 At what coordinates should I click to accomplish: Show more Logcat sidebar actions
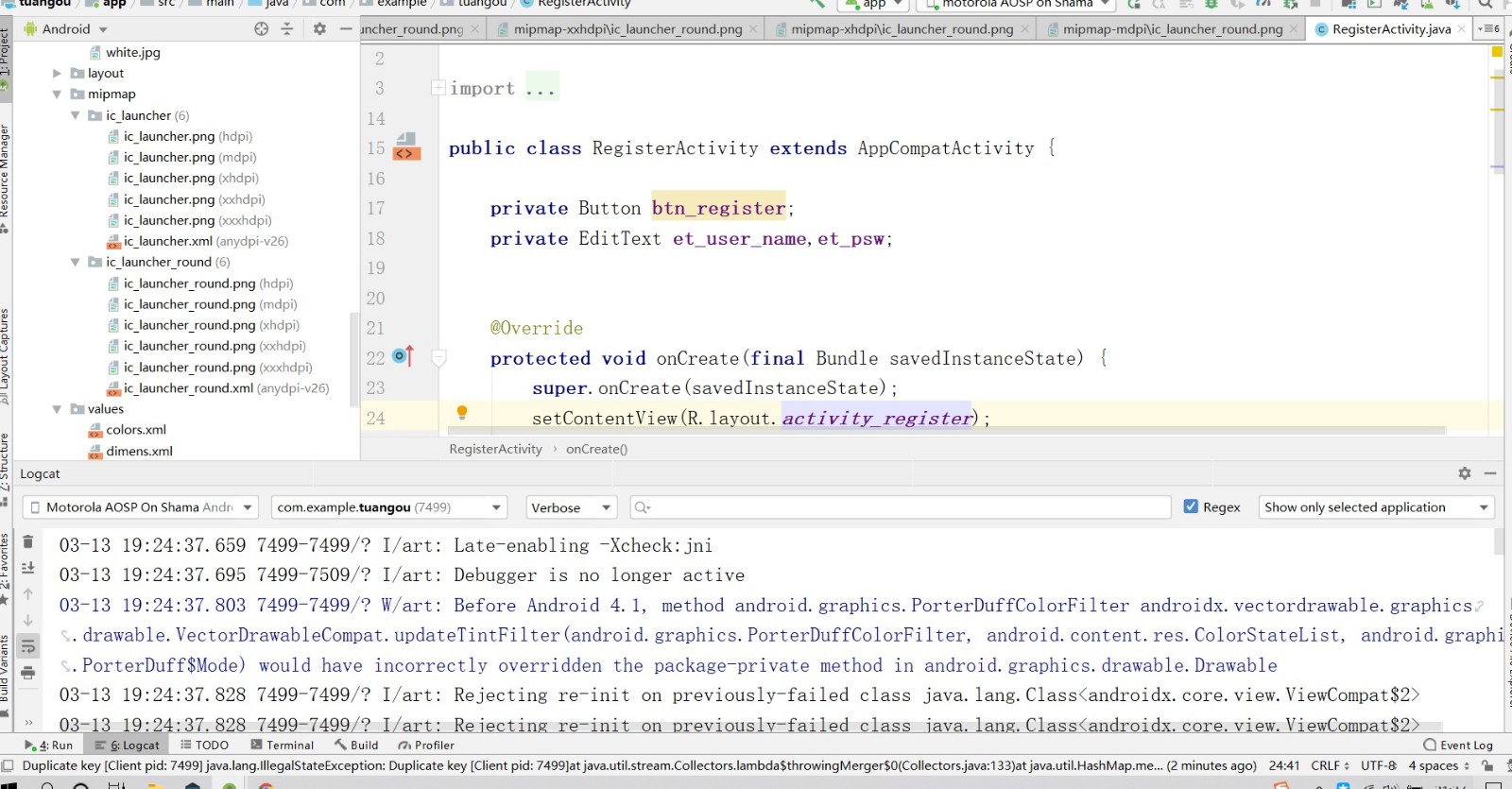pos(28,723)
